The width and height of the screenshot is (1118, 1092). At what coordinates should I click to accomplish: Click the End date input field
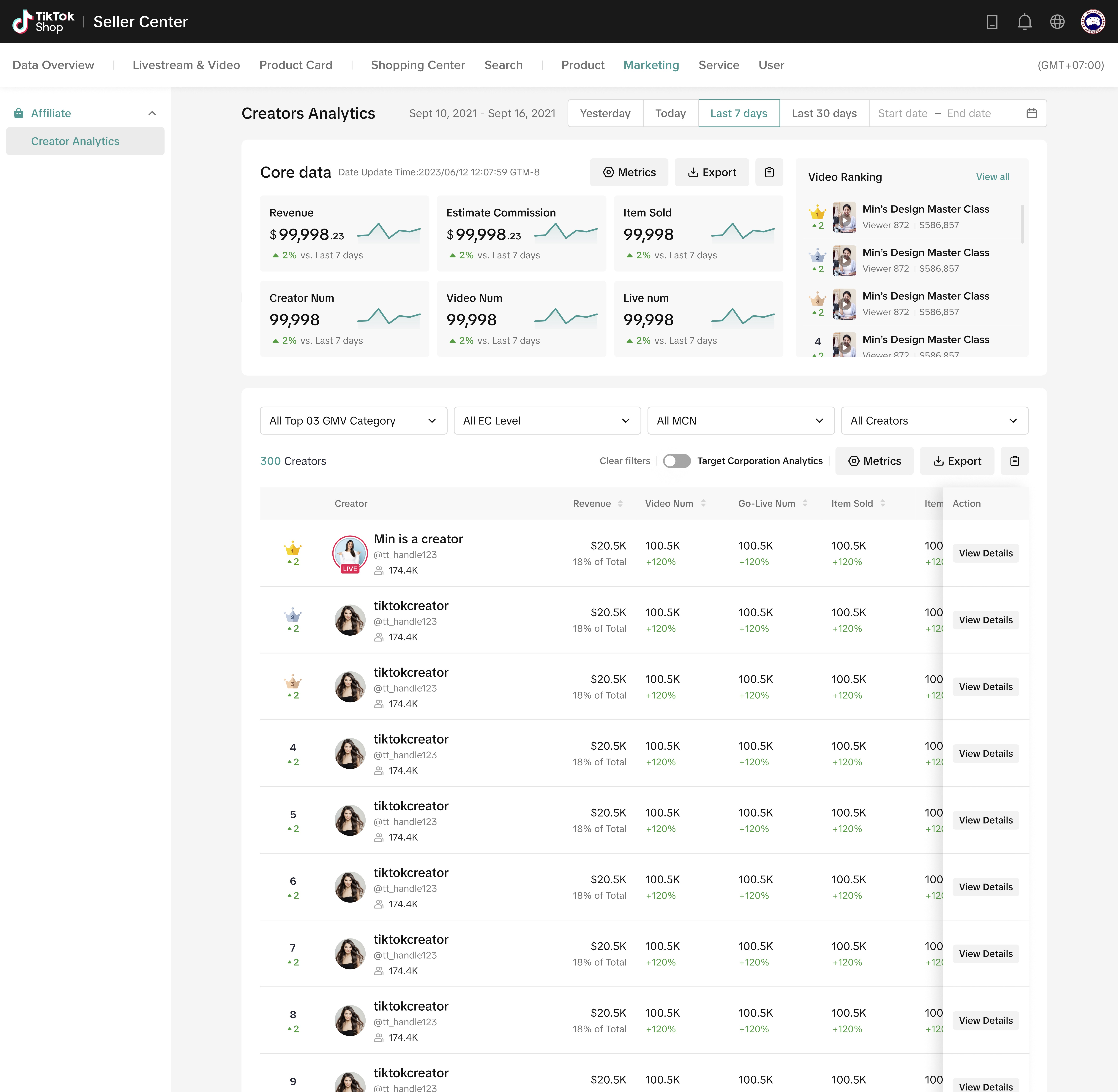[969, 114]
